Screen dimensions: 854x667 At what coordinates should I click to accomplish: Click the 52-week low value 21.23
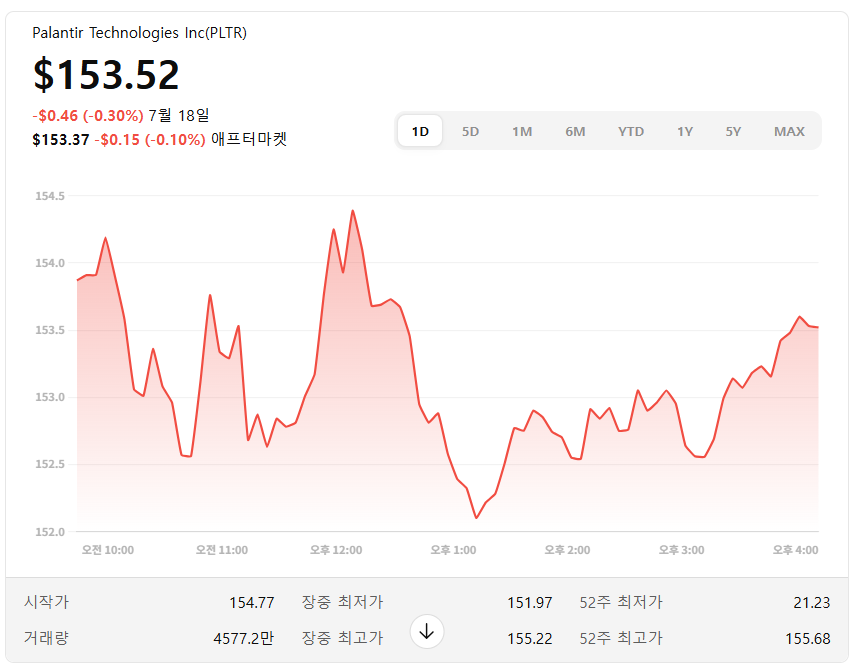[812, 603]
